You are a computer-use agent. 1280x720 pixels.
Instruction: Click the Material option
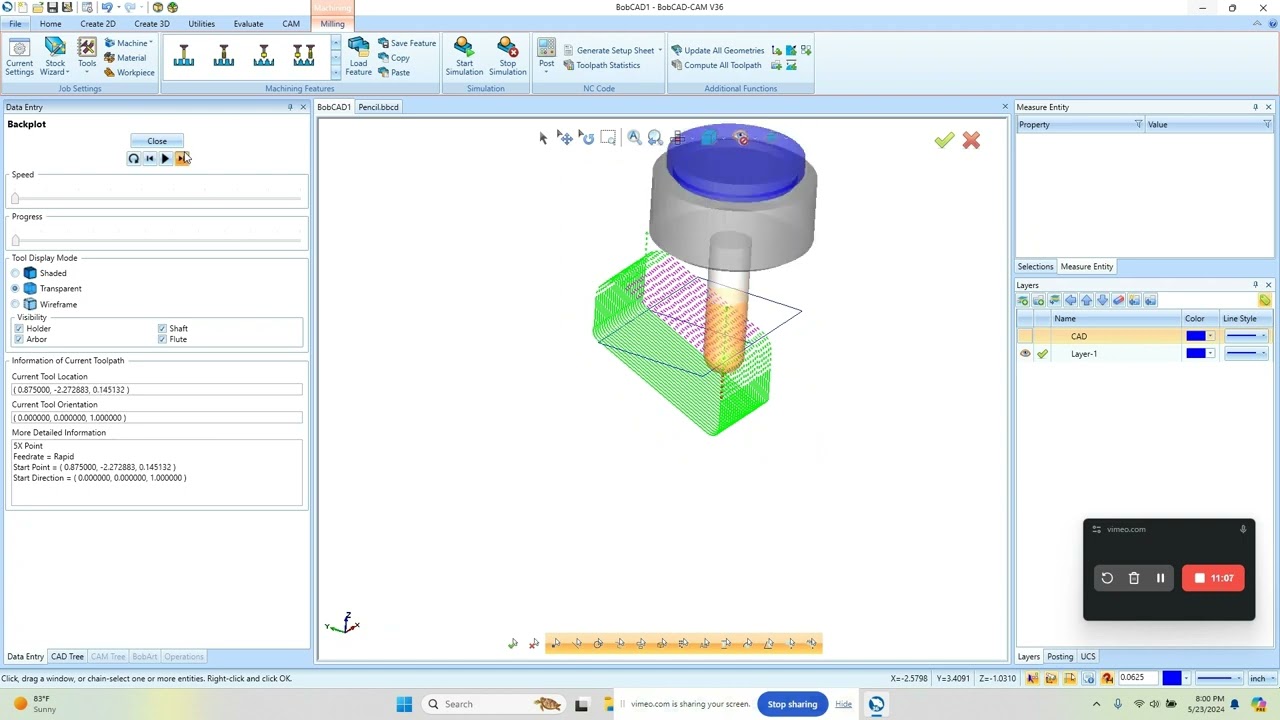[125, 58]
